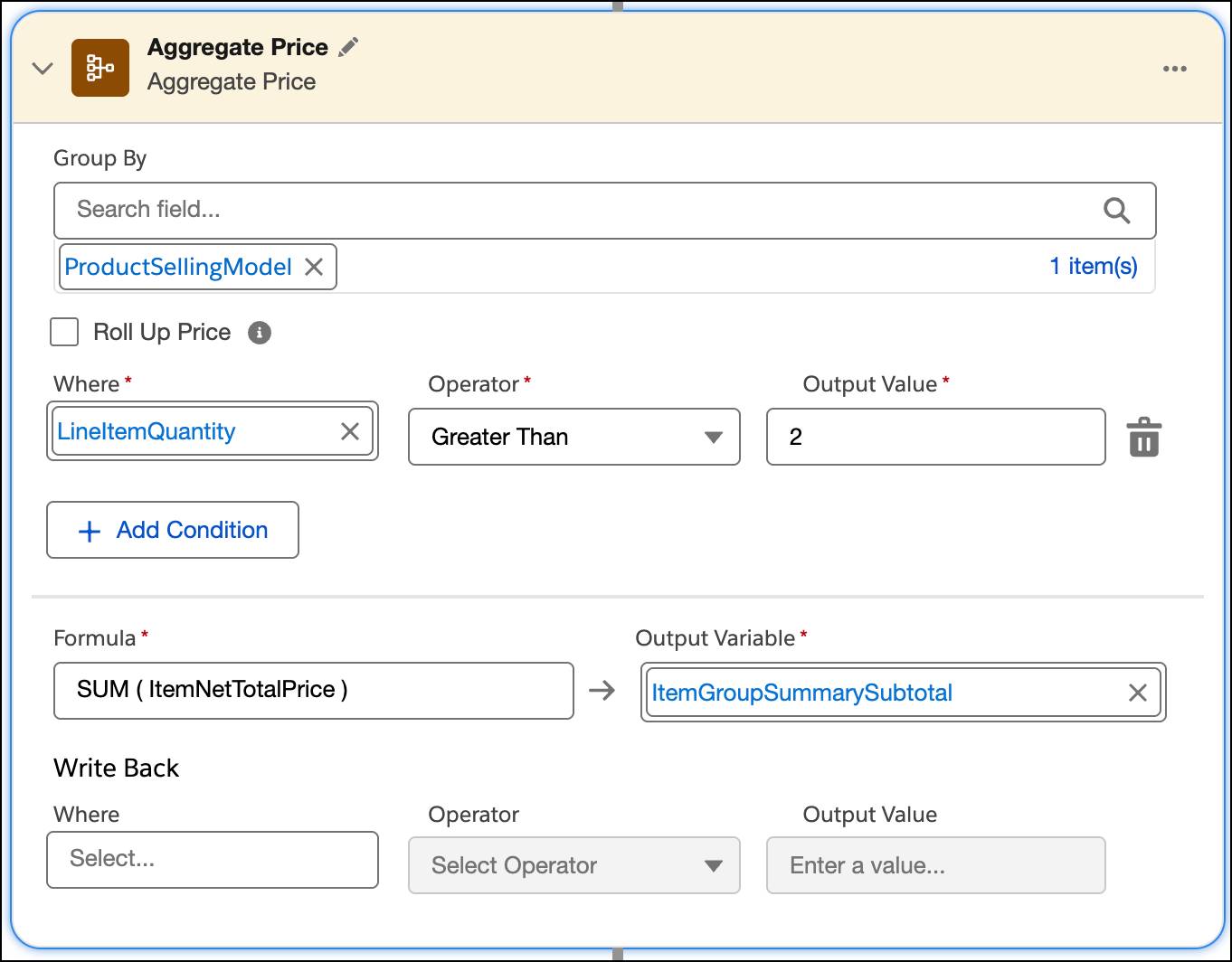The image size is (1232, 962).
Task: Remove the ProductSellingModel pill
Action: [314, 267]
